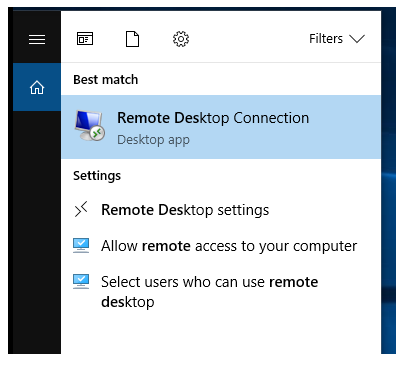Open Remote Desktop settings result
Screen dimensions: 409x366
tap(221, 210)
